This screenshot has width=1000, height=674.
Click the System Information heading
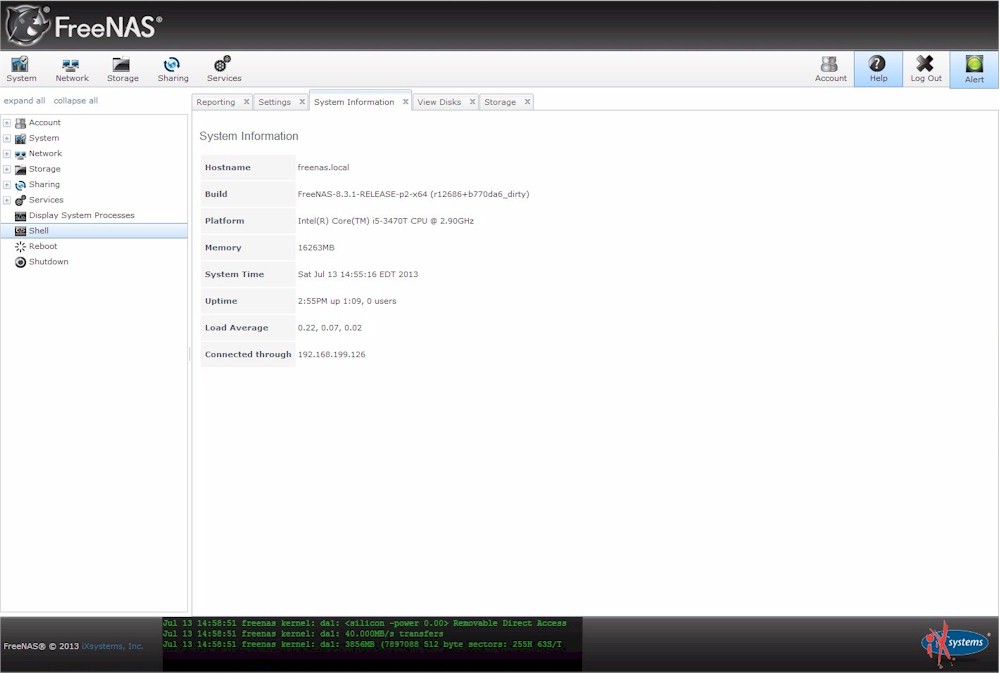(249, 136)
